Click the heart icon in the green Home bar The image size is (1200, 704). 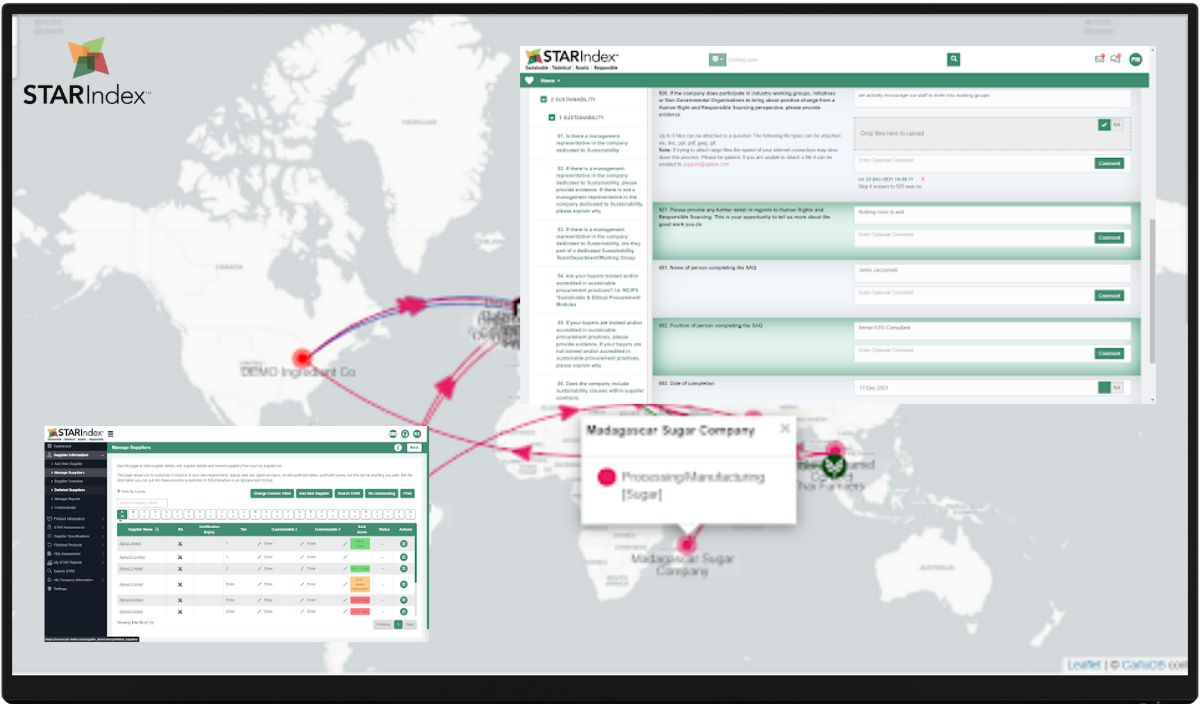(x=529, y=80)
